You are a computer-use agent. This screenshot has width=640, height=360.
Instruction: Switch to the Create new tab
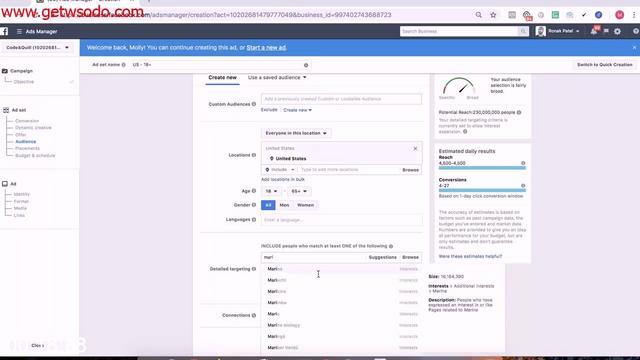[x=222, y=78]
